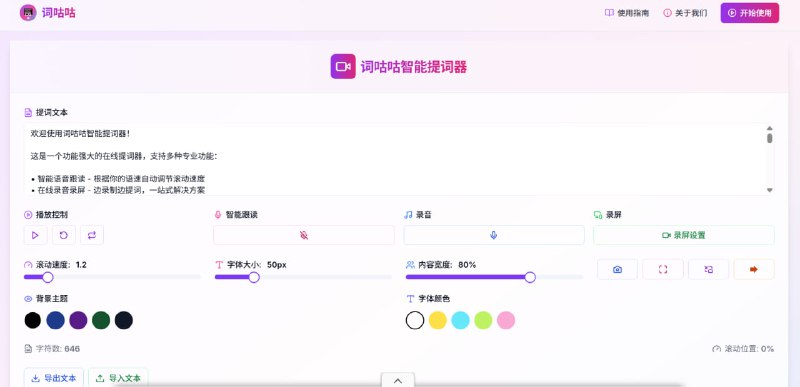
Task: Start playback with the play button
Action: coord(36,235)
